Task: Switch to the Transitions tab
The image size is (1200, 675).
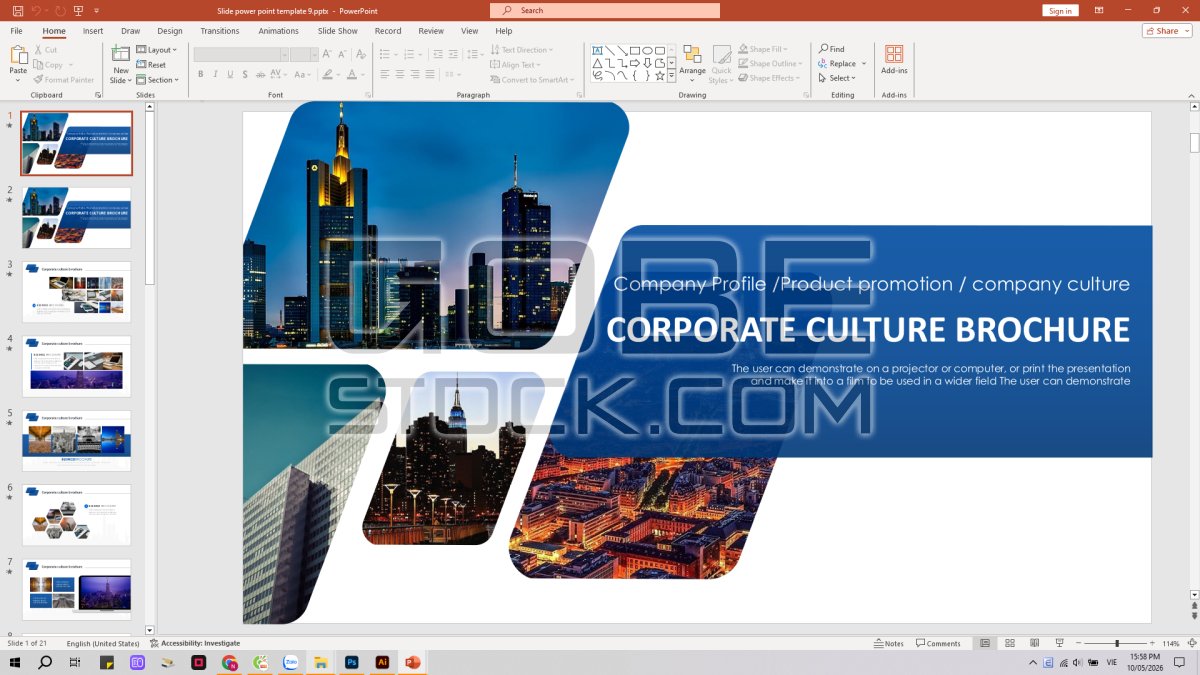Action: 220,31
